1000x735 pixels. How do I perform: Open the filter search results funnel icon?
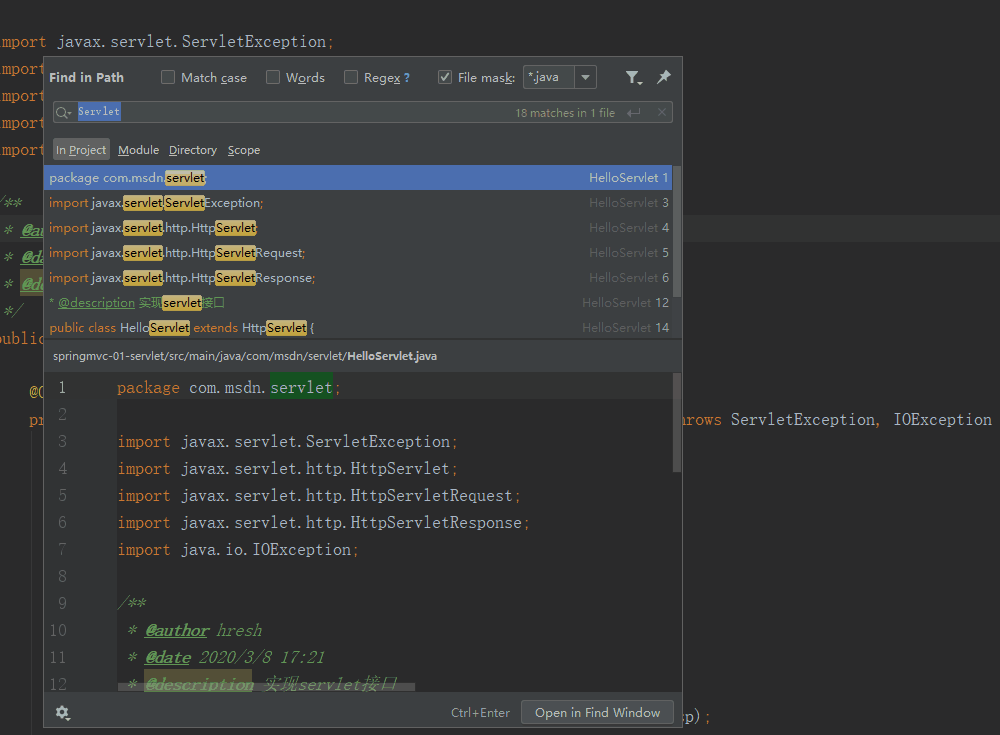[x=633, y=78]
